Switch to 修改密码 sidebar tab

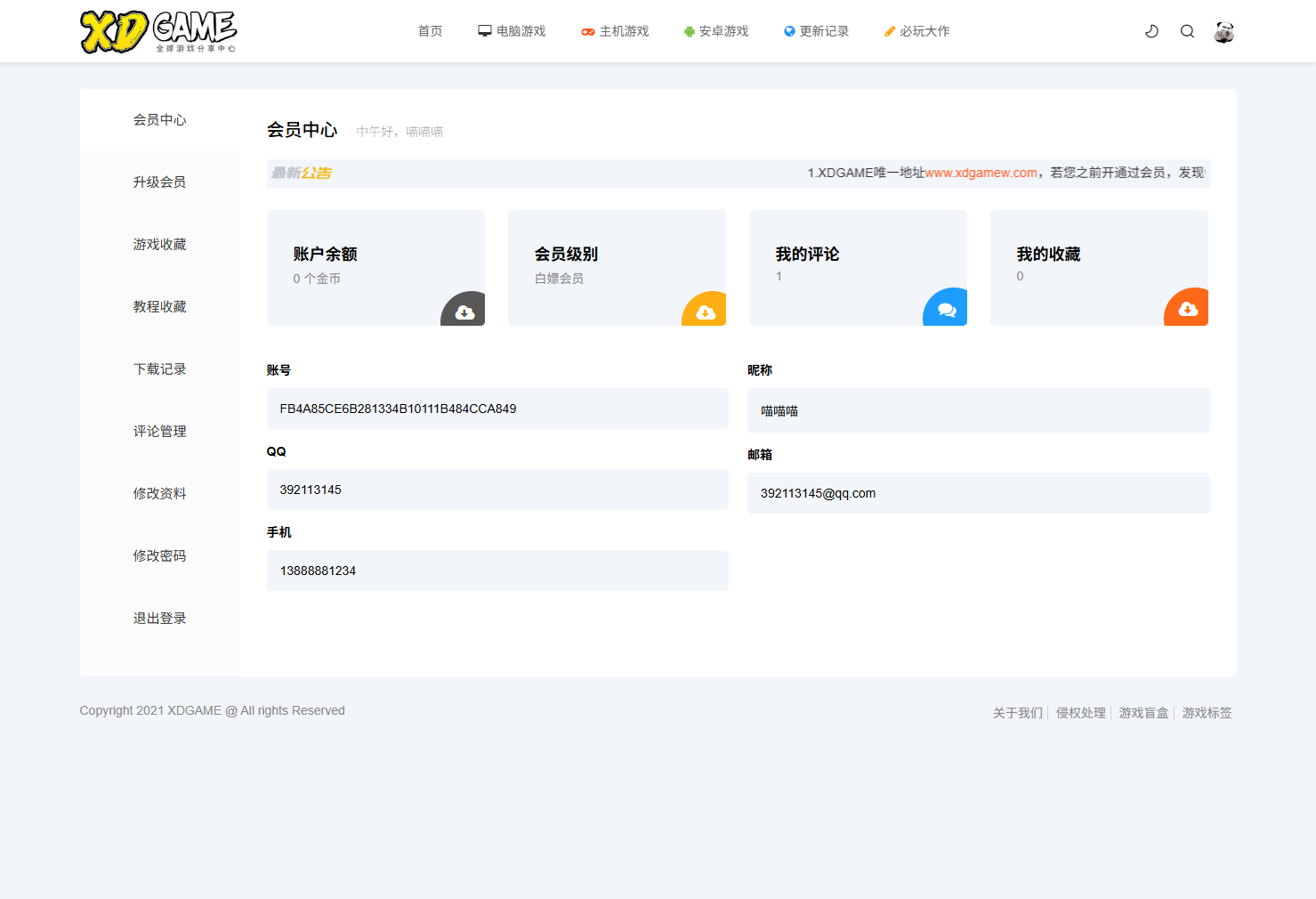[x=159, y=556]
